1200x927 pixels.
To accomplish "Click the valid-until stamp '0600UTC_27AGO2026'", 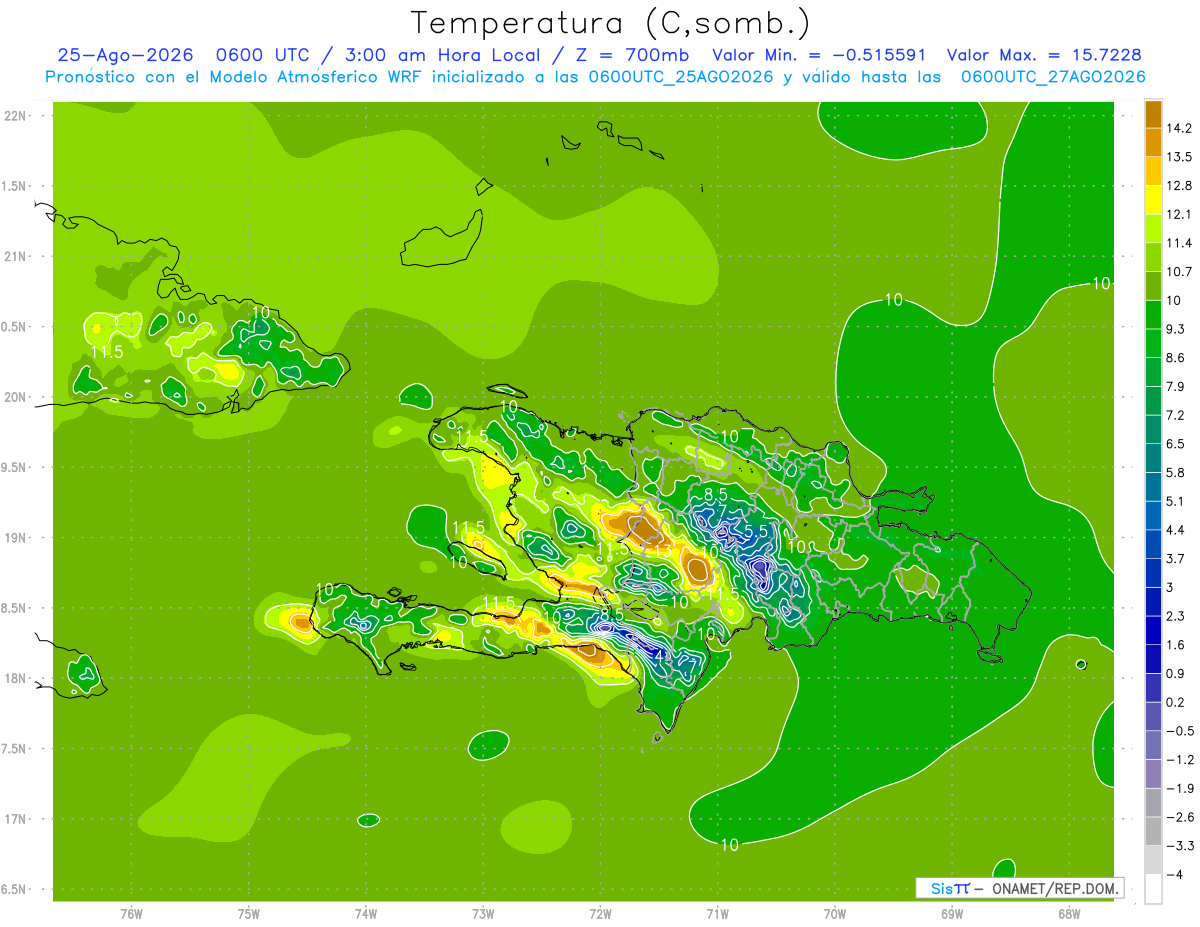I will click(x=1053, y=77).
